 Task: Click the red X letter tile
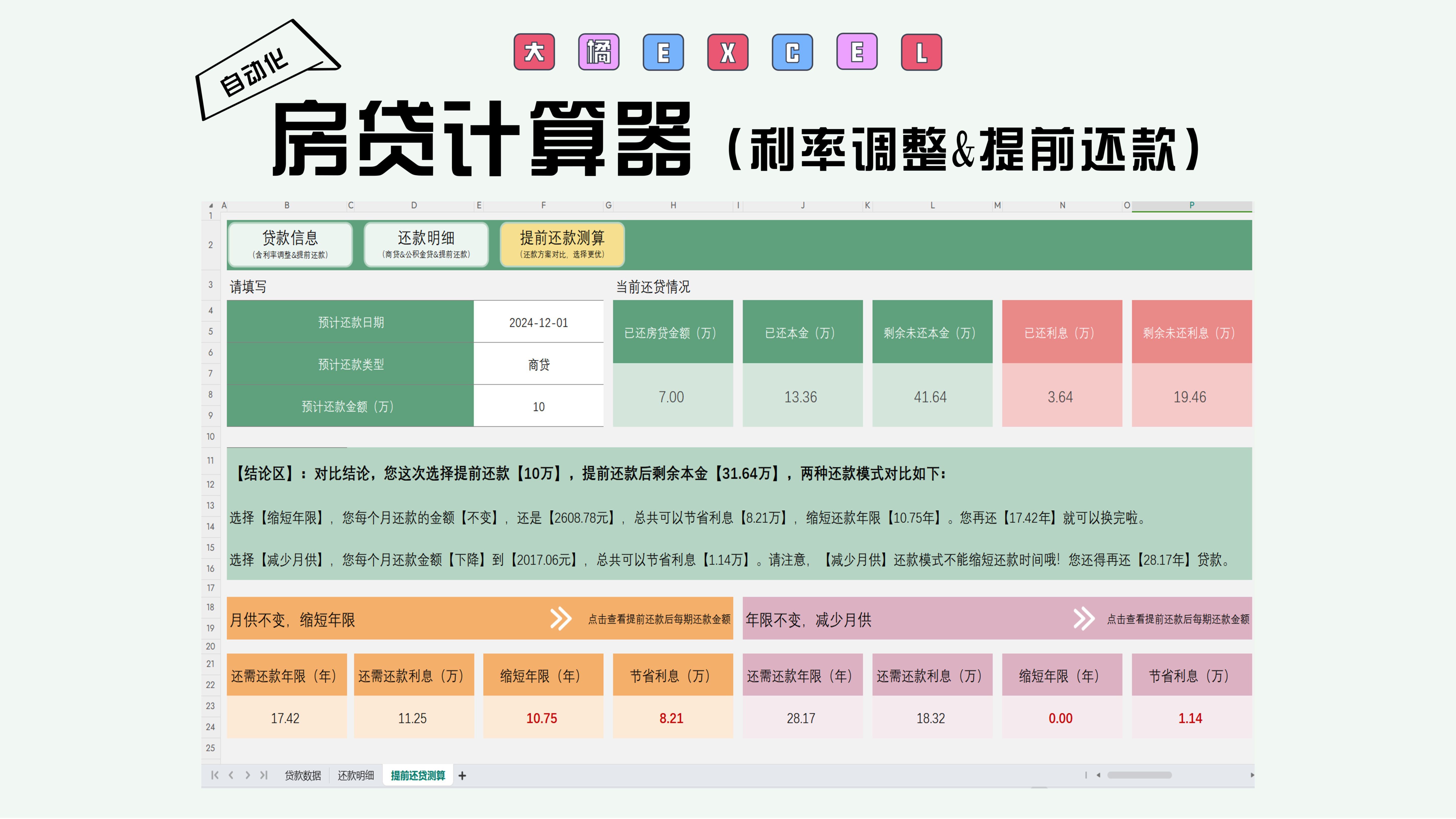tap(728, 52)
